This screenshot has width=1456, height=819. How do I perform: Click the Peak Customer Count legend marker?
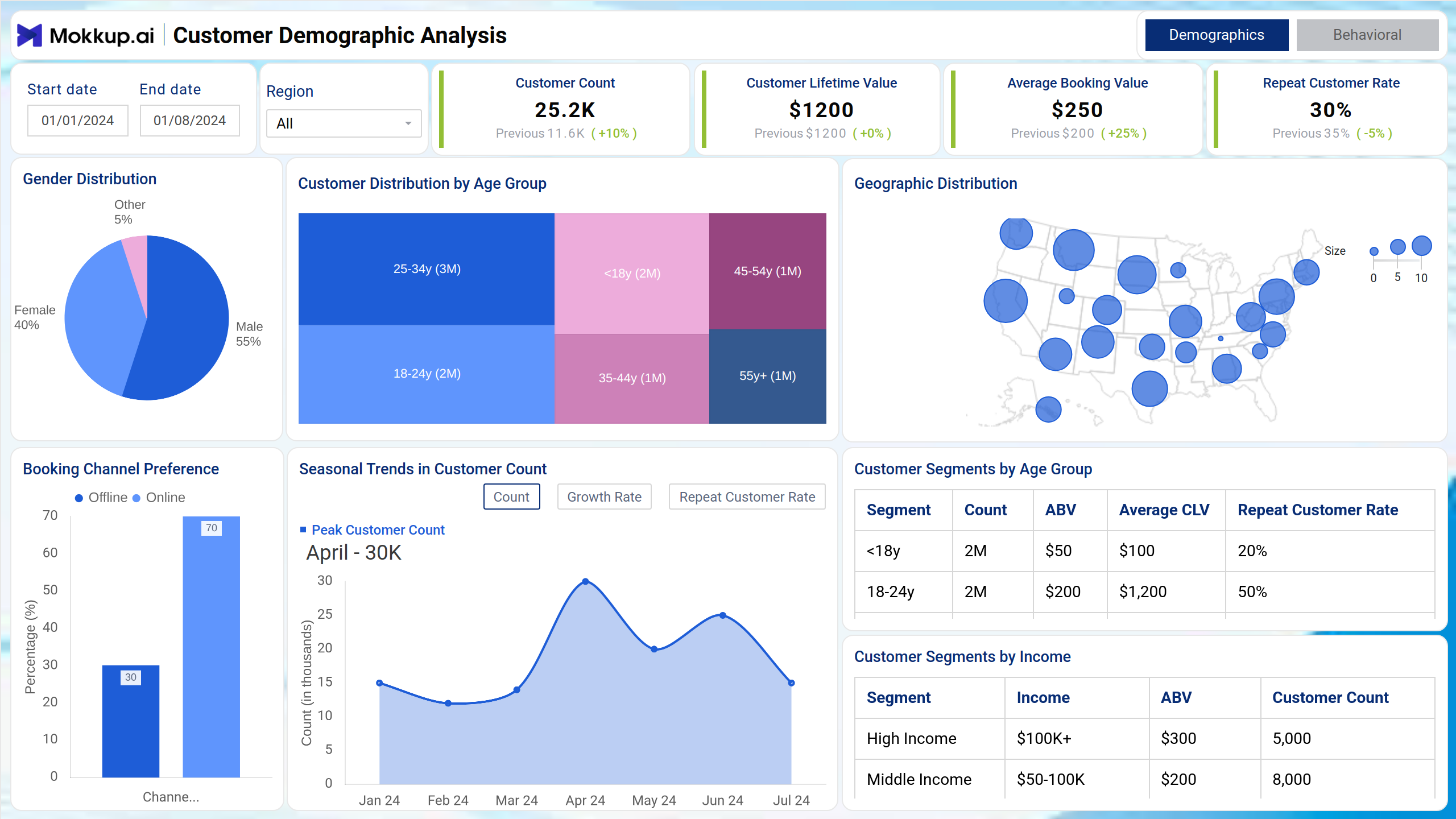coord(303,530)
